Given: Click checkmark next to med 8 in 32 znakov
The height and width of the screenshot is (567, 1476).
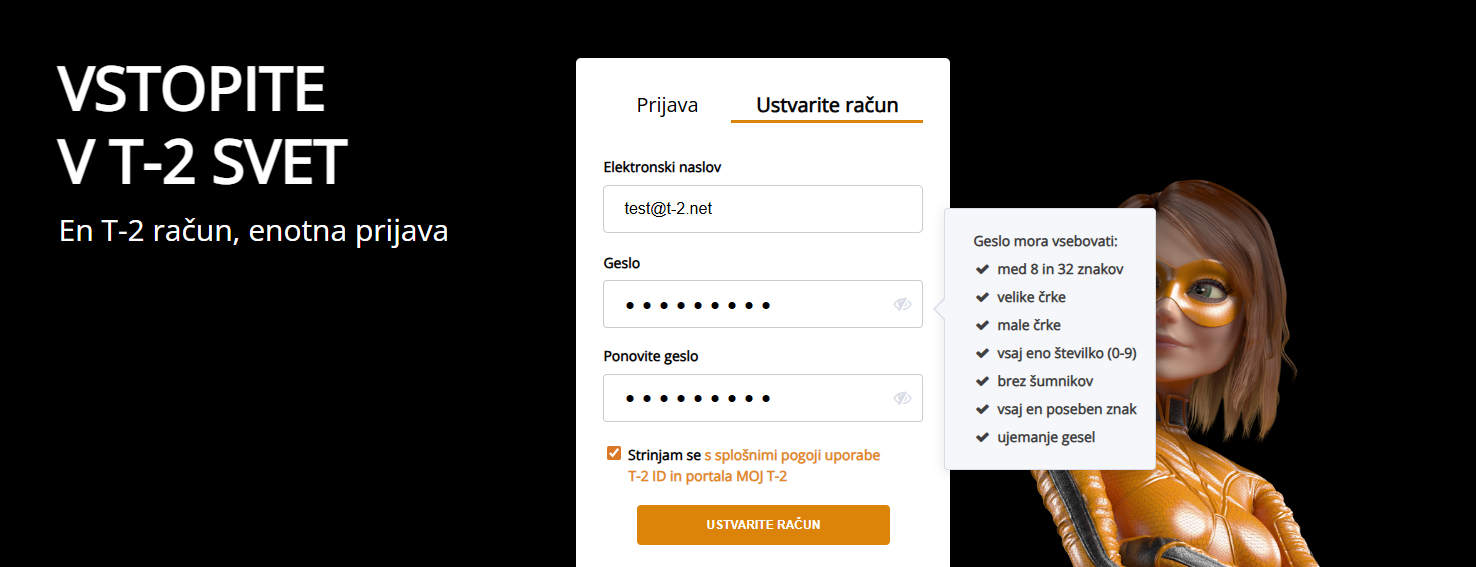Looking at the screenshot, I should click(x=982, y=269).
